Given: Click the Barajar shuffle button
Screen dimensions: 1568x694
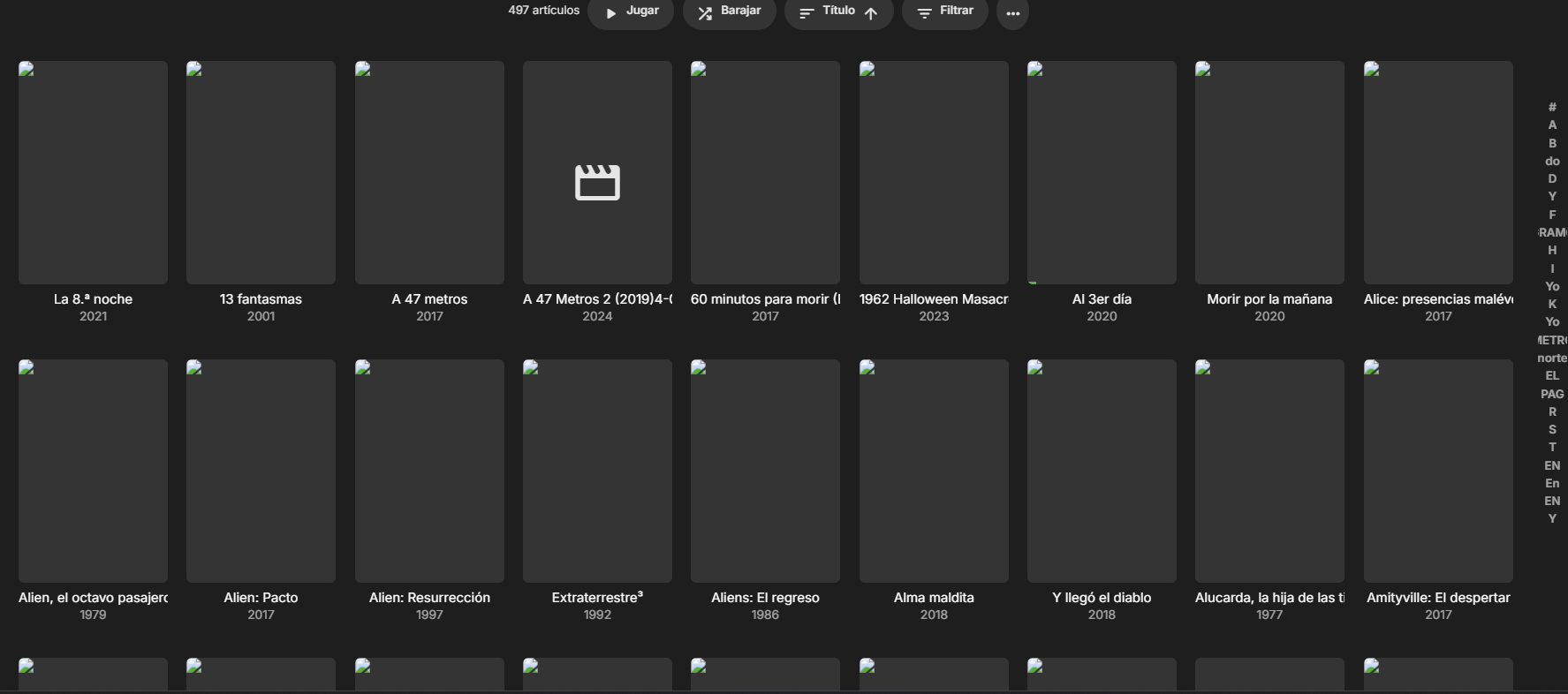Looking at the screenshot, I should [x=729, y=12].
